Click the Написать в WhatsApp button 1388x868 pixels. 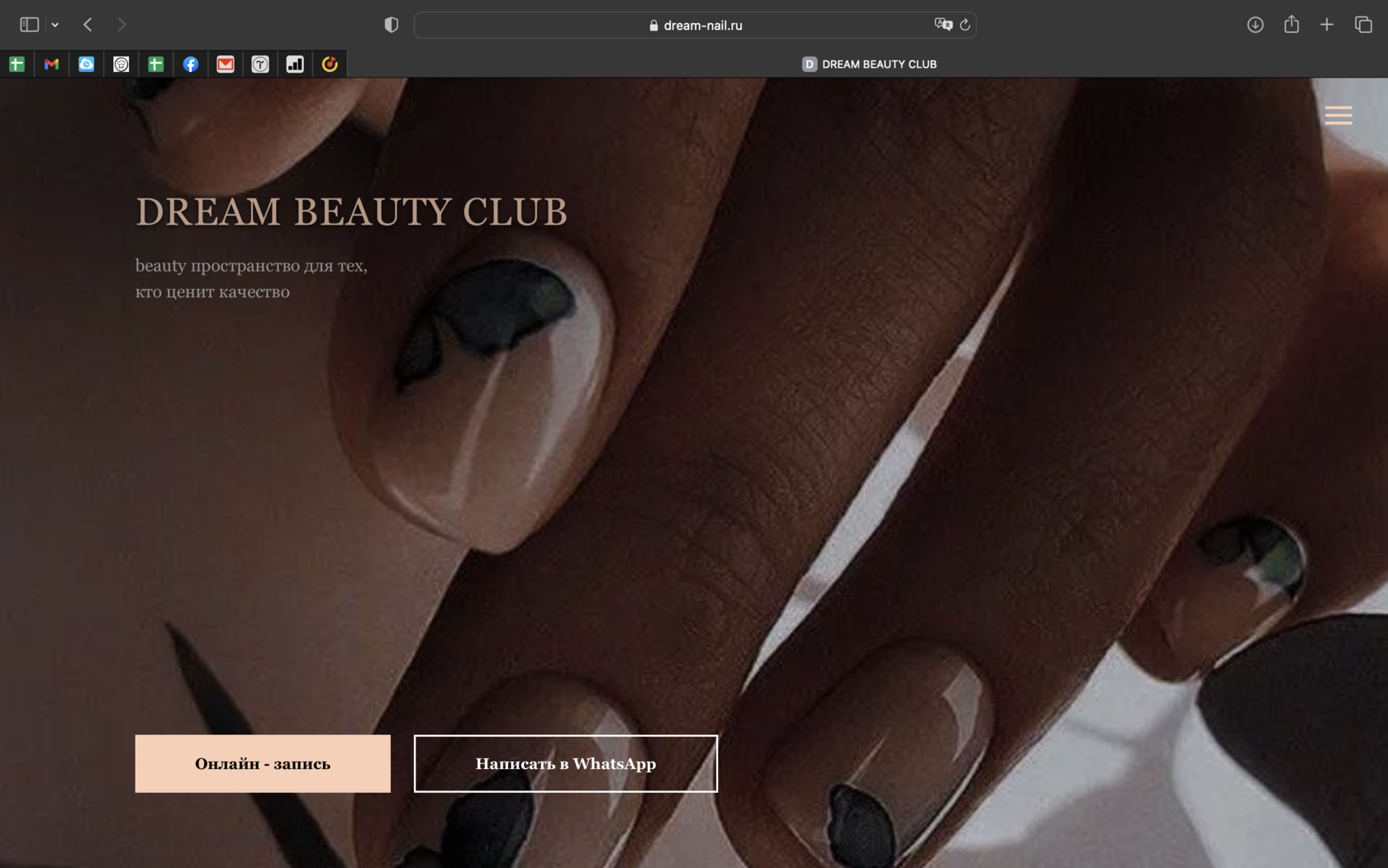(566, 764)
